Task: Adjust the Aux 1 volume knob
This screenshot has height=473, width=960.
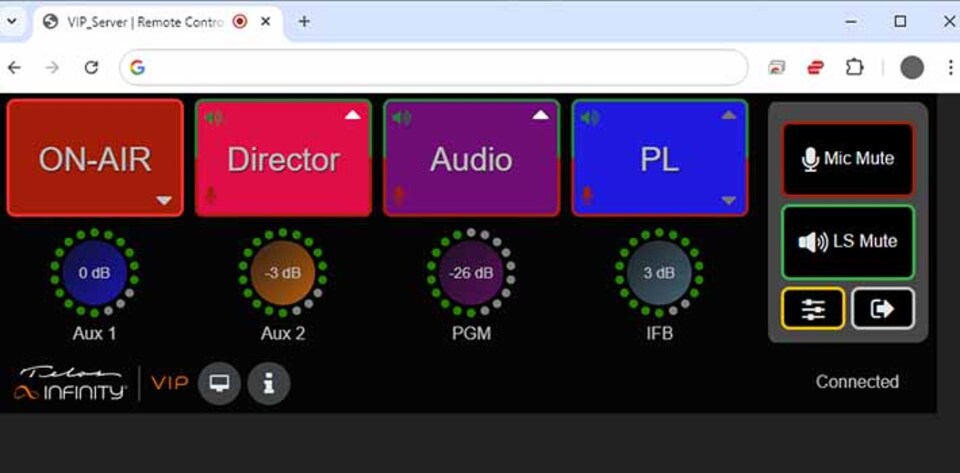Action: pyautogui.click(x=94, y=273)
